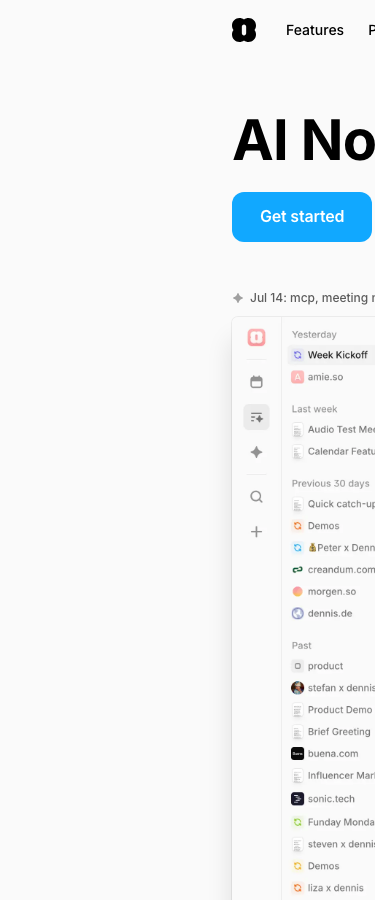Click the document icon beside Product Demo

[x=297, y=710]
